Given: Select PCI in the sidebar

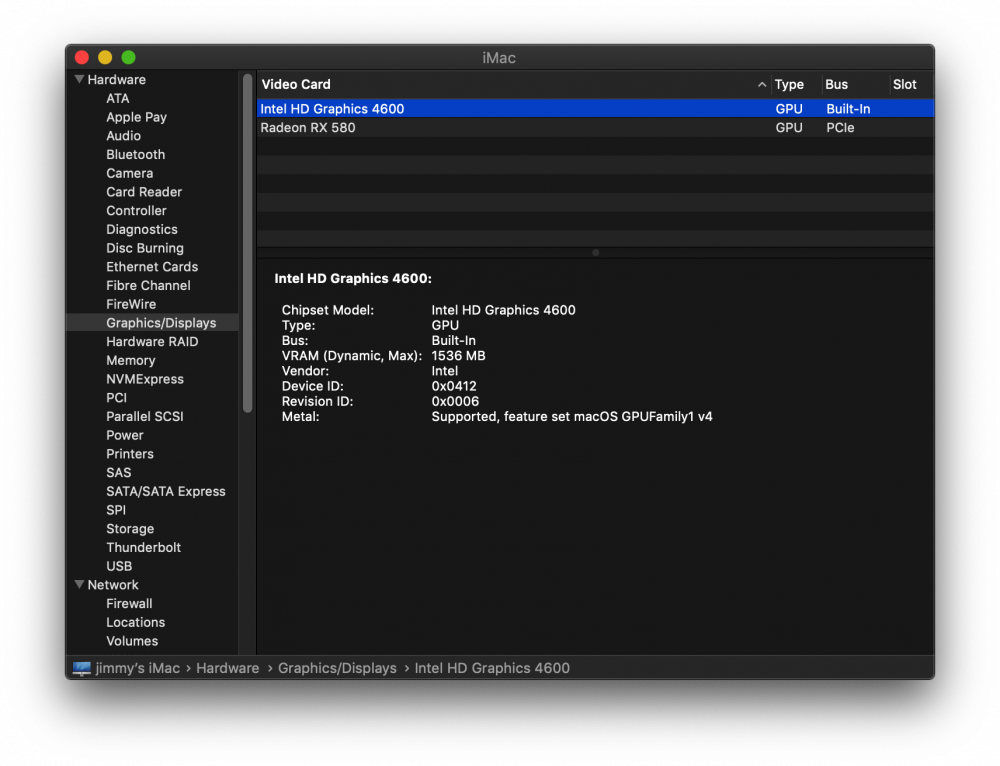Looking at the screenshot, I should click(117, 397).
